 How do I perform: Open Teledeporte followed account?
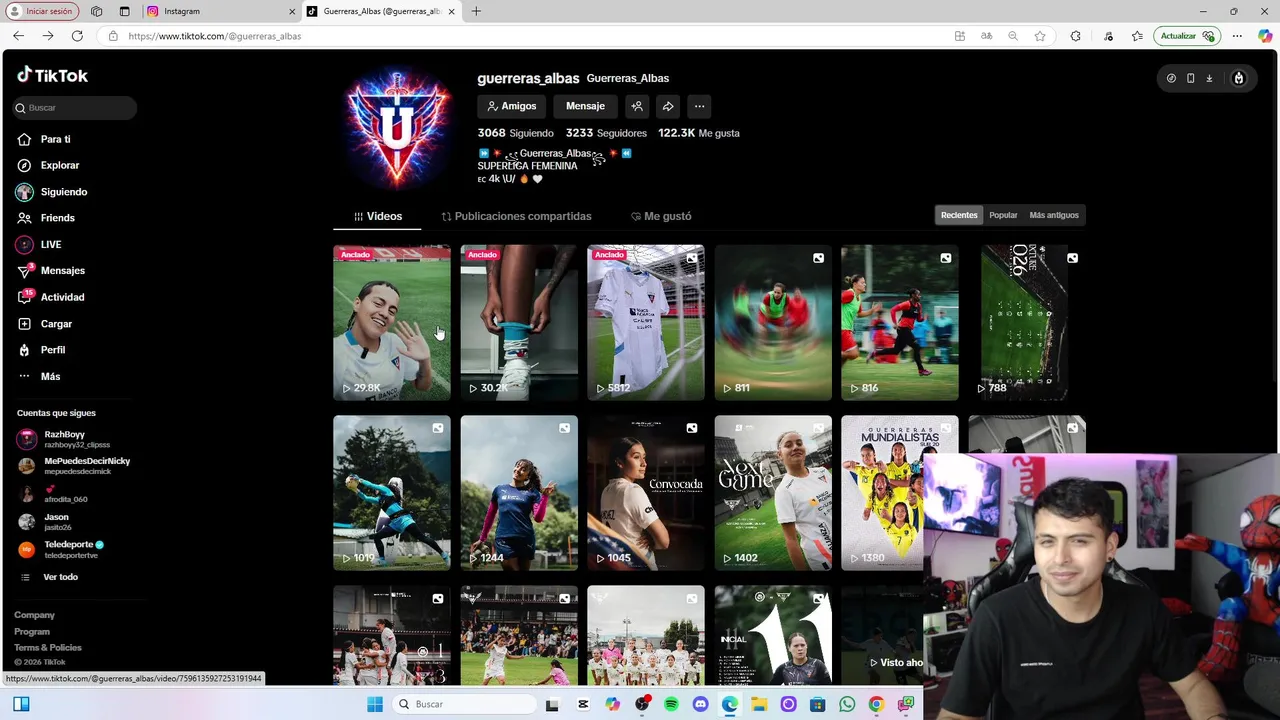[61, 549]
